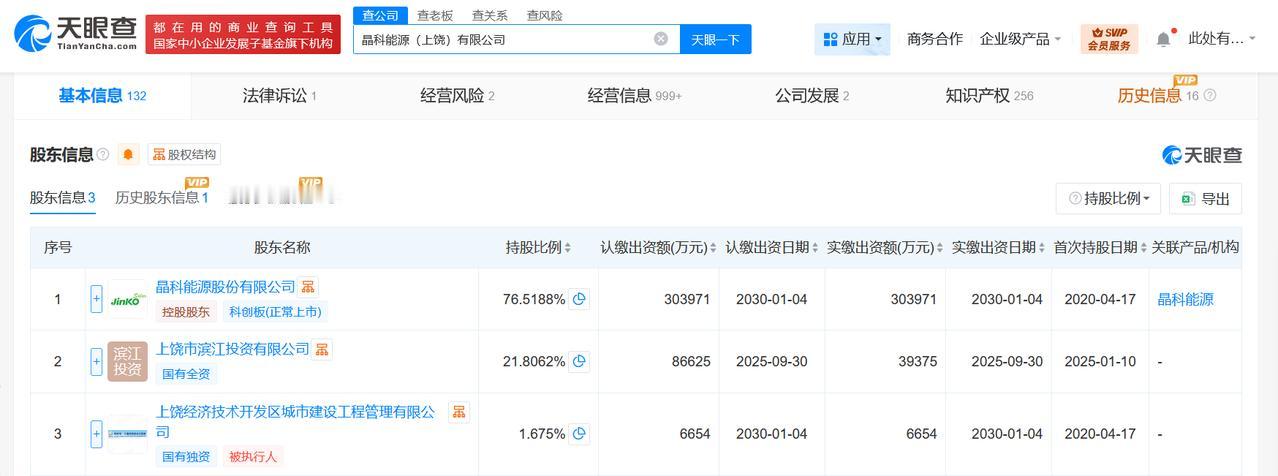Viewport: 1278px width, 476px height.
Task: Open the 经营风险 tab
Action: click(x=457, y=96)
